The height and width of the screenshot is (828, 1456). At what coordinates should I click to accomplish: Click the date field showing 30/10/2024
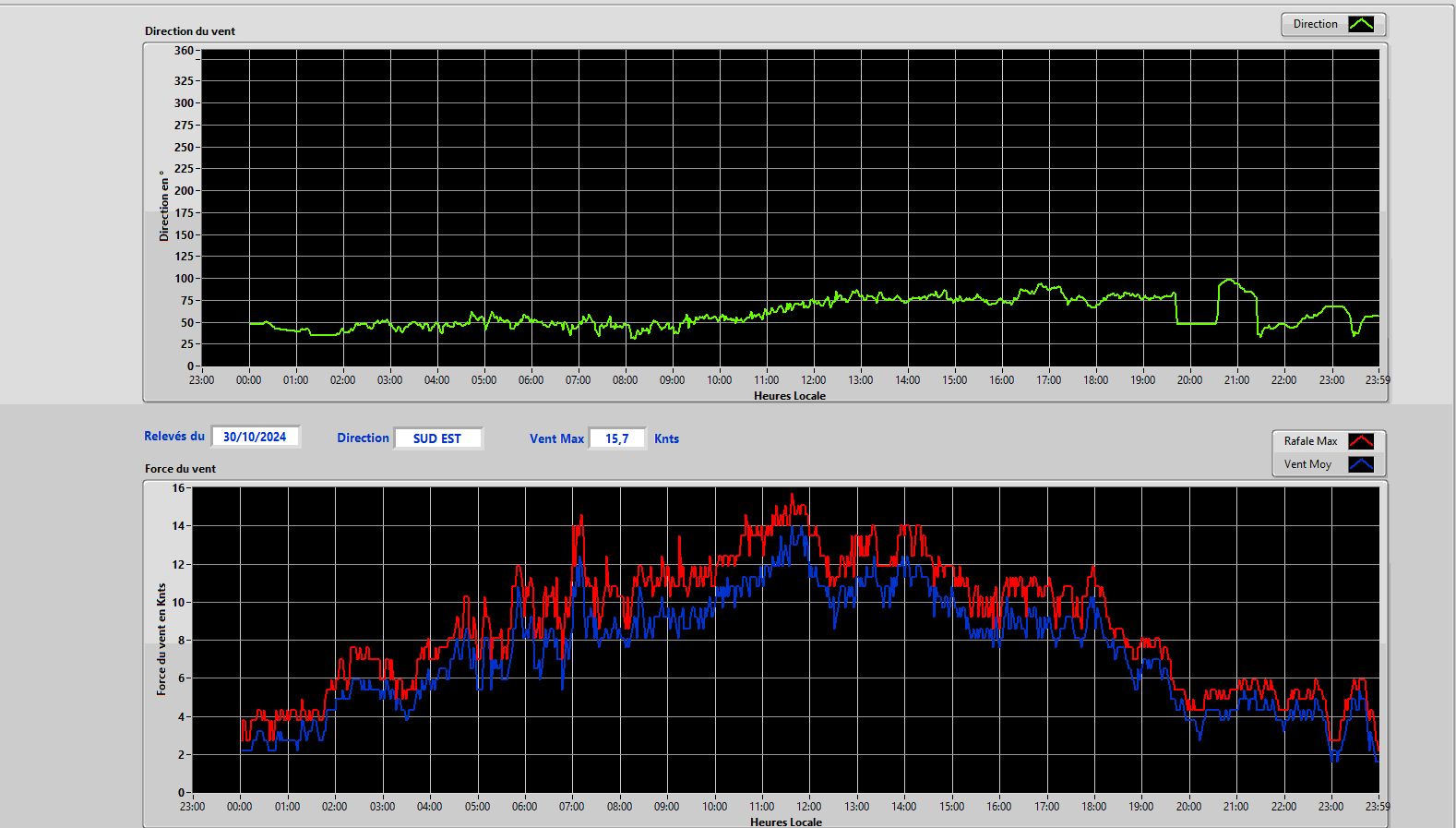tap(256, 437)
